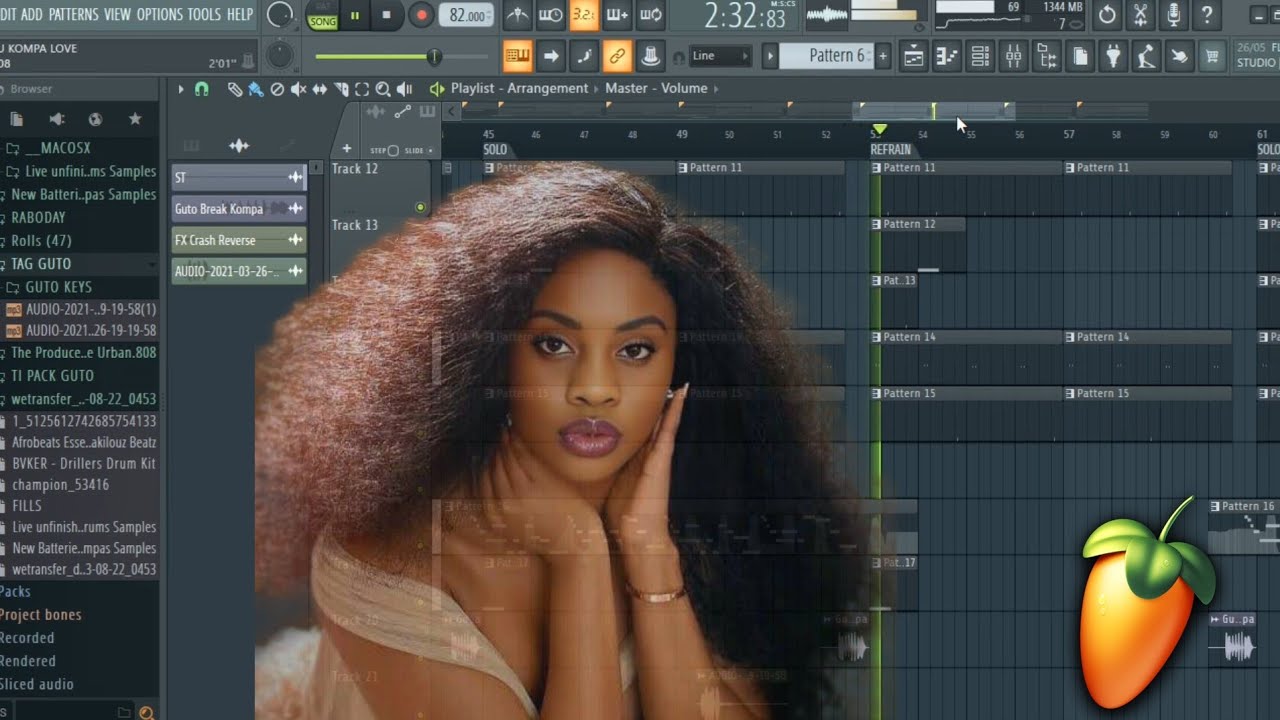
Task: Toggle loop recording icon
Action: point(651,15)
